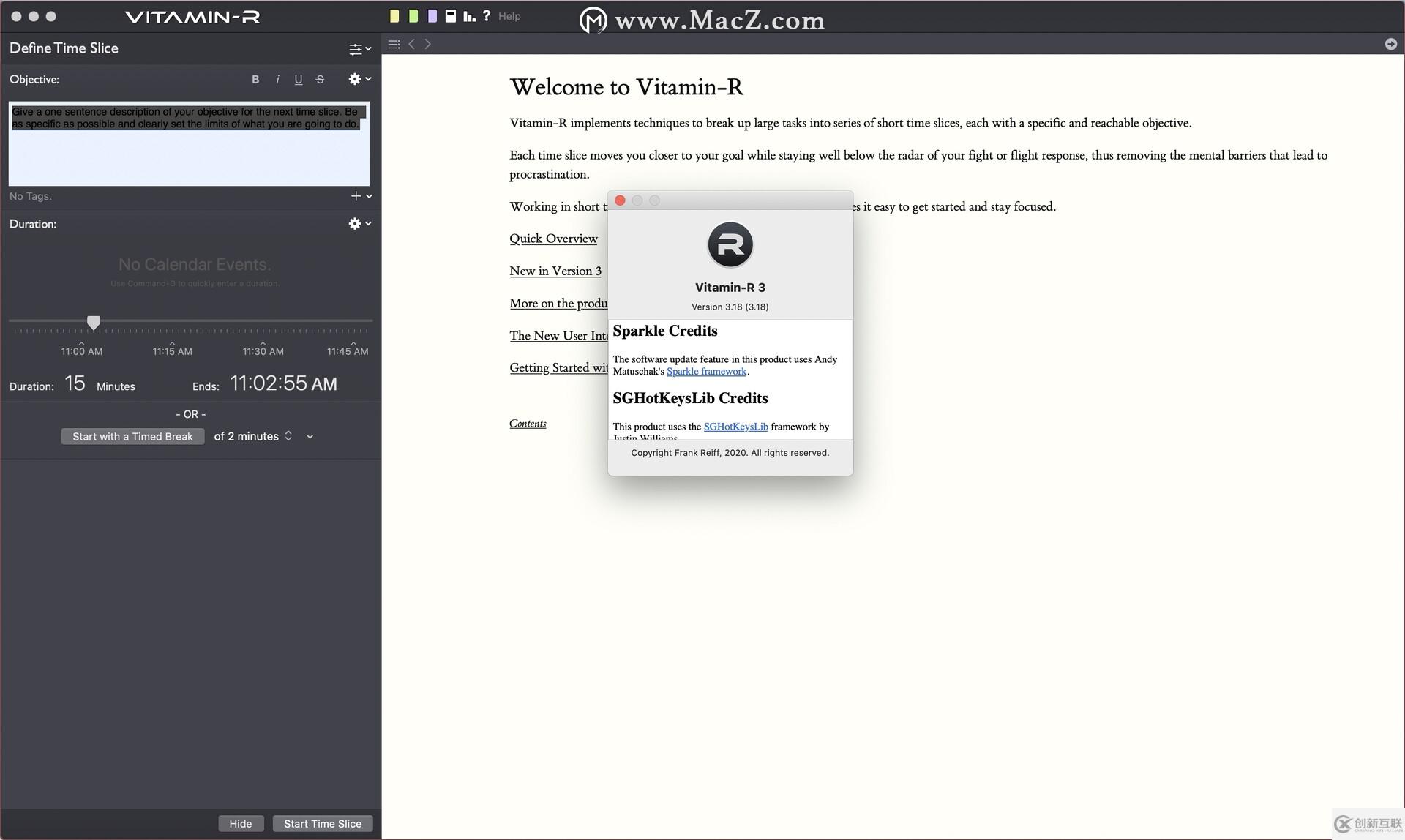Open the purple notepad icon in toolbar
The image size is (1405, 840).
[432, 16]
